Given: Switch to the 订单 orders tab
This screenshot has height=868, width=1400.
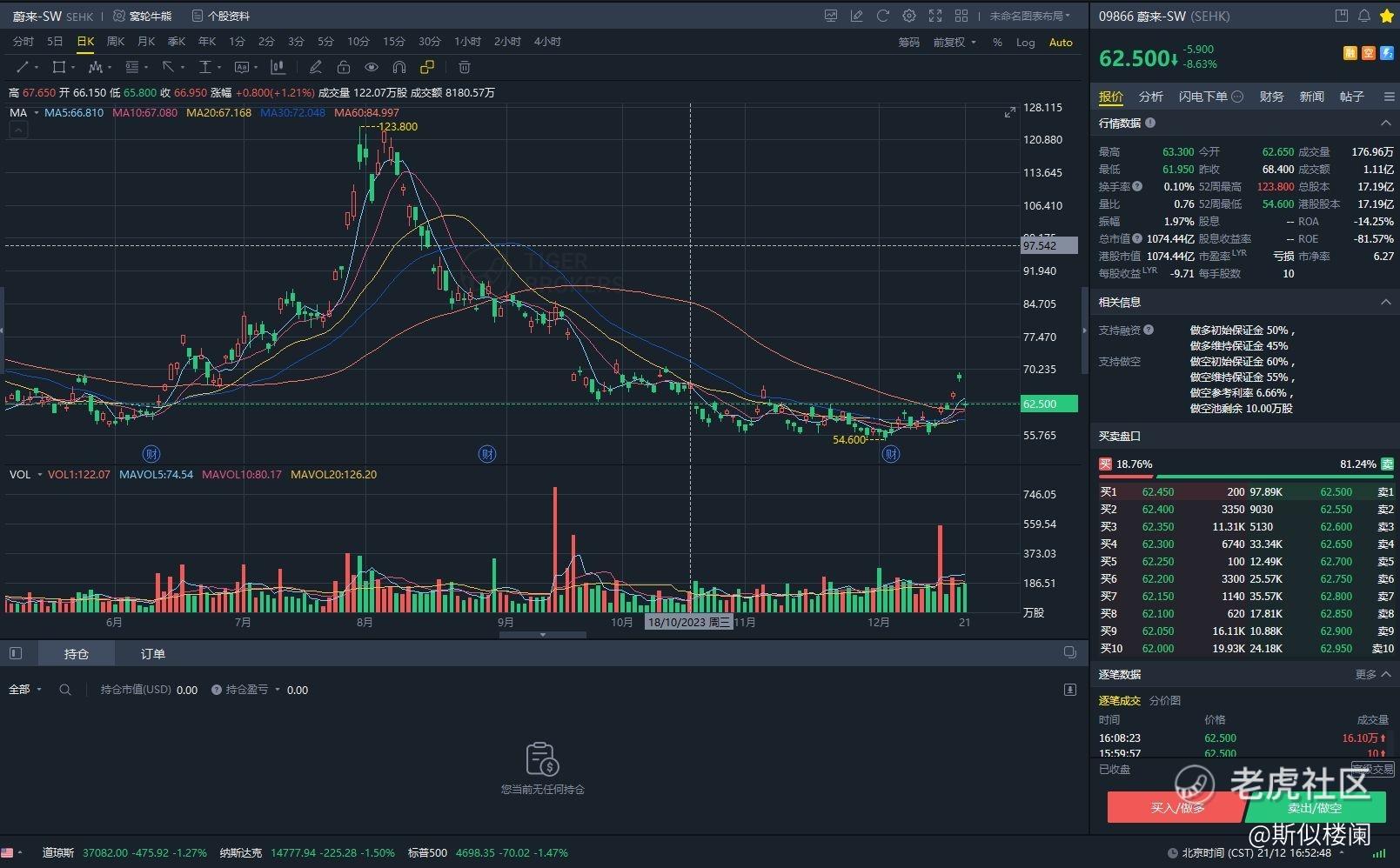Looking at the screenshot, I should 153,653.
